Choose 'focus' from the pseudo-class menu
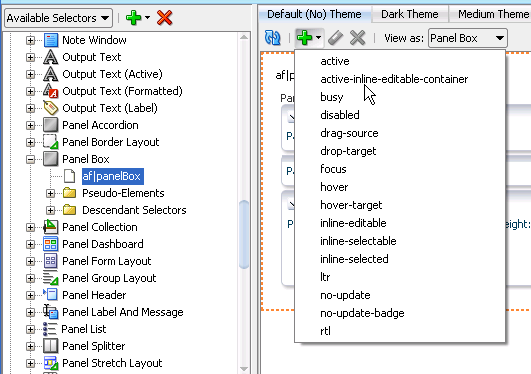 tap(400, 169)
